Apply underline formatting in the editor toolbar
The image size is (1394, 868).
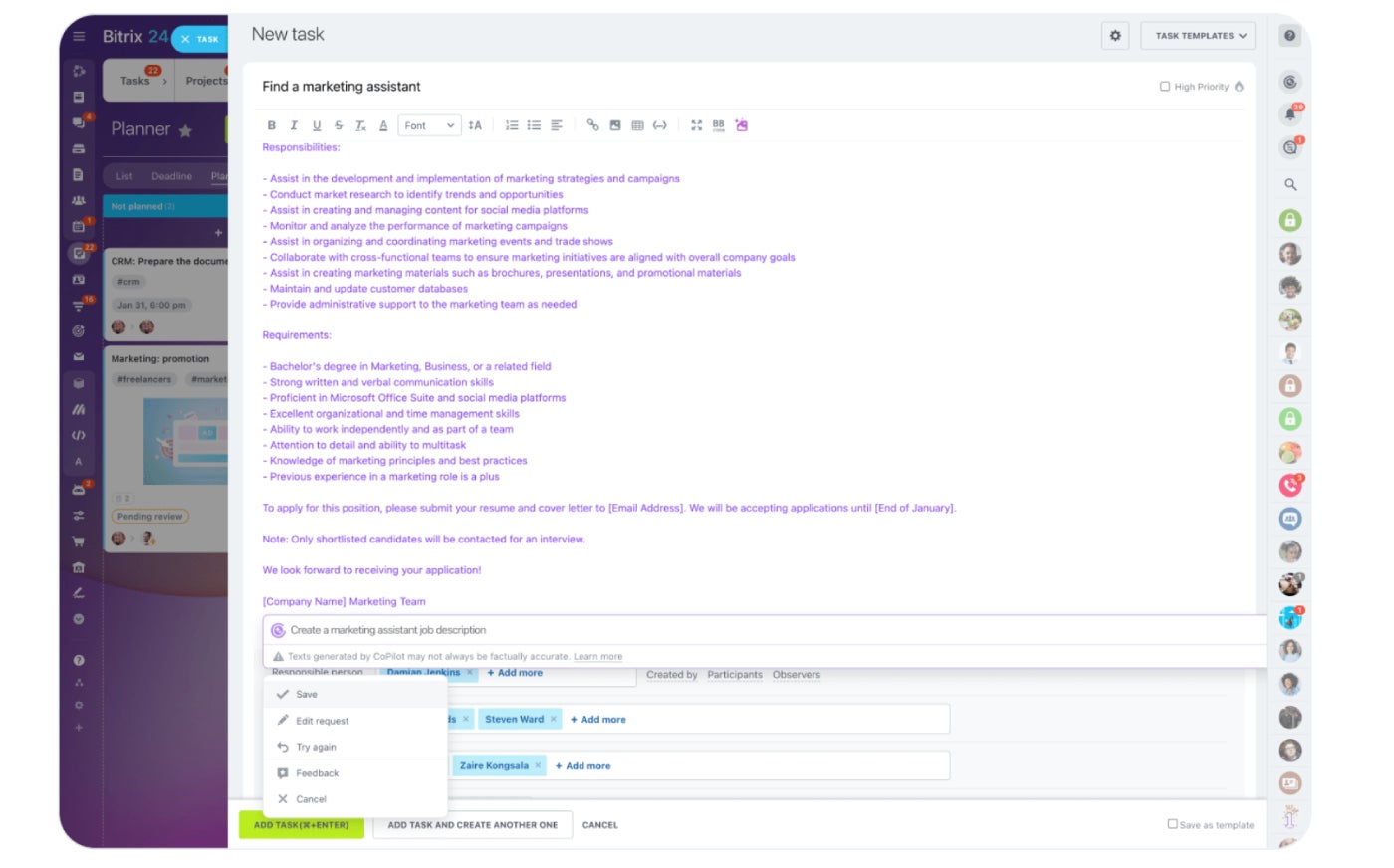click(317, 125)
